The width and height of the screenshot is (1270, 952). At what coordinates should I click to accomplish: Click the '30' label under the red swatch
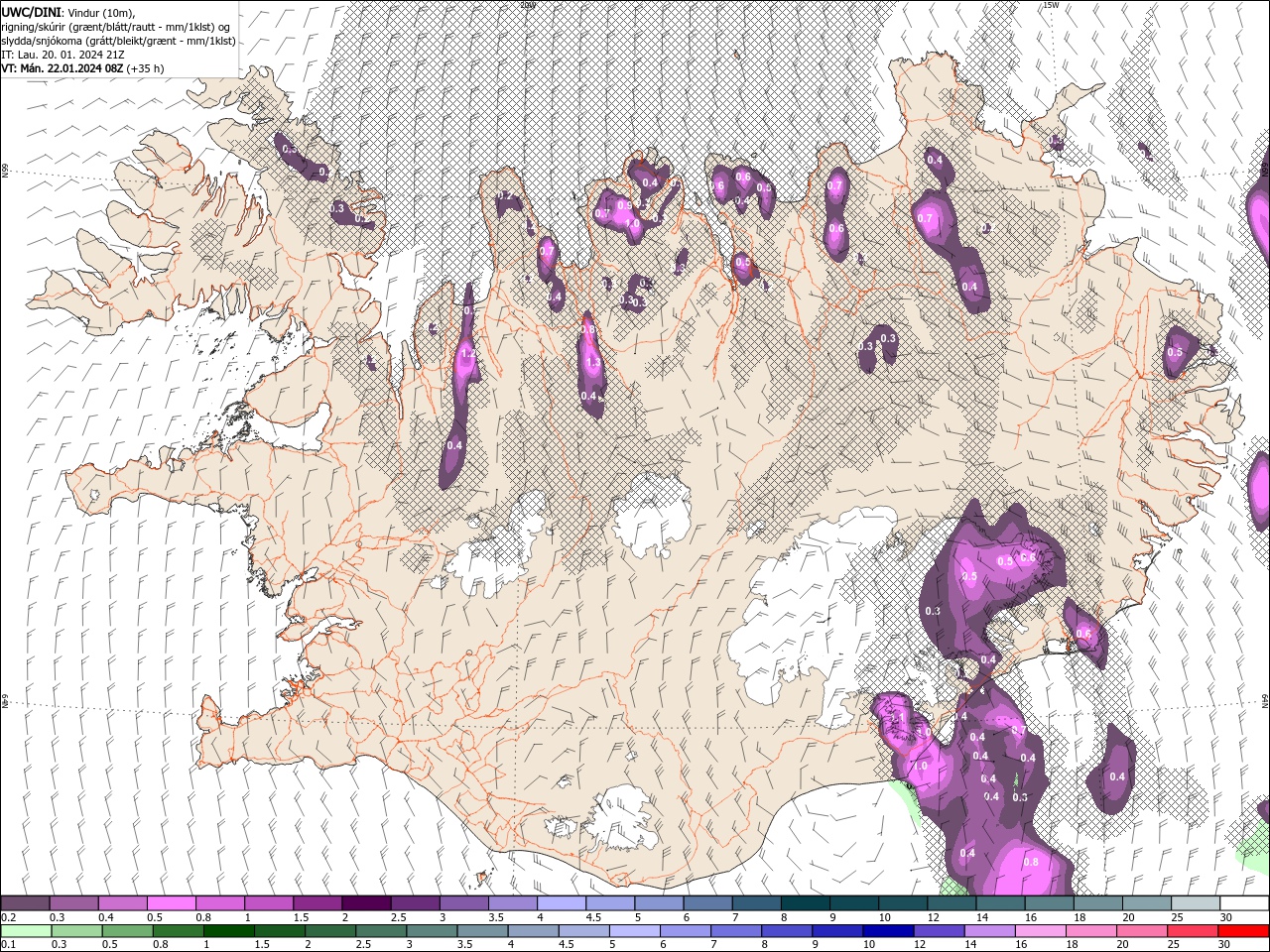click(1226, 944)
